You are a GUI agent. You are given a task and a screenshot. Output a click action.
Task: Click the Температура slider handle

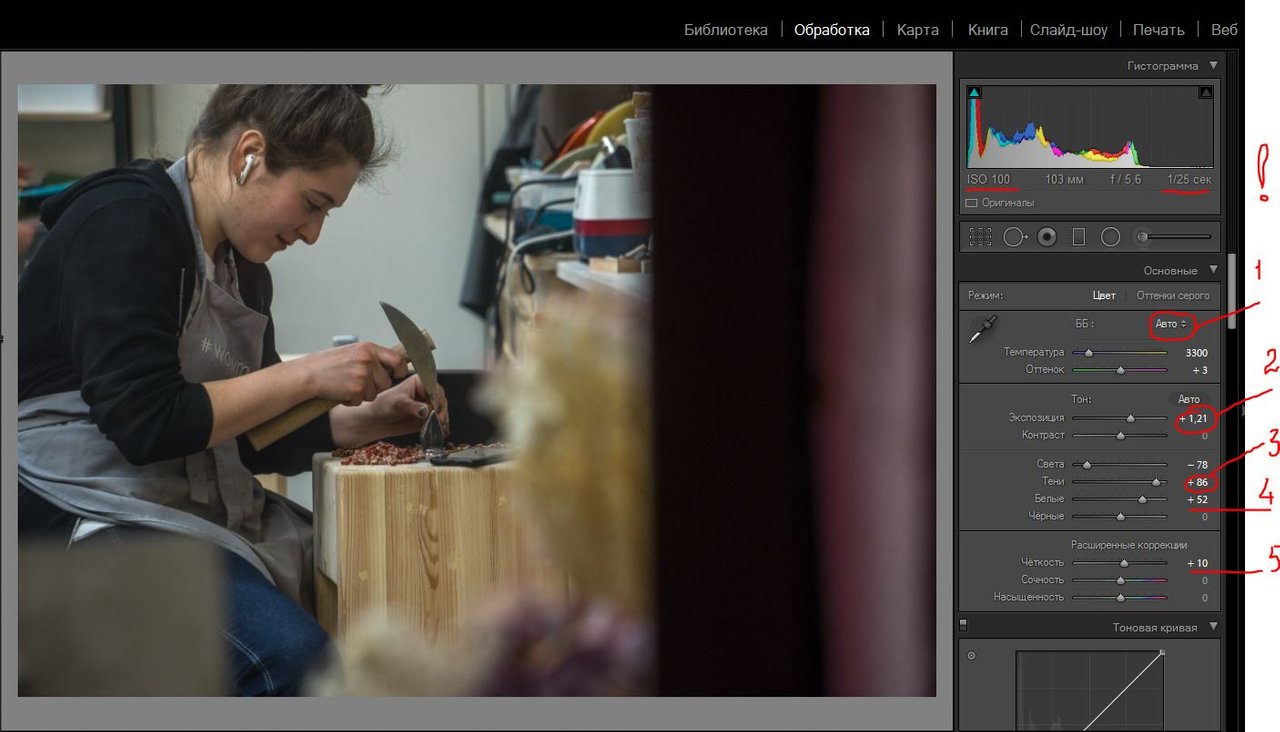(1088, 353)
